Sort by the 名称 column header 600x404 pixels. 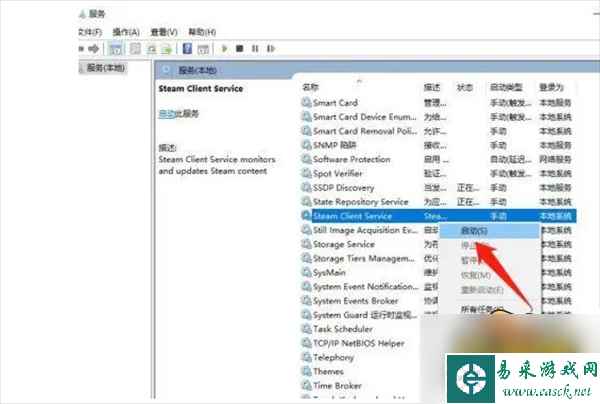(310, 87)
